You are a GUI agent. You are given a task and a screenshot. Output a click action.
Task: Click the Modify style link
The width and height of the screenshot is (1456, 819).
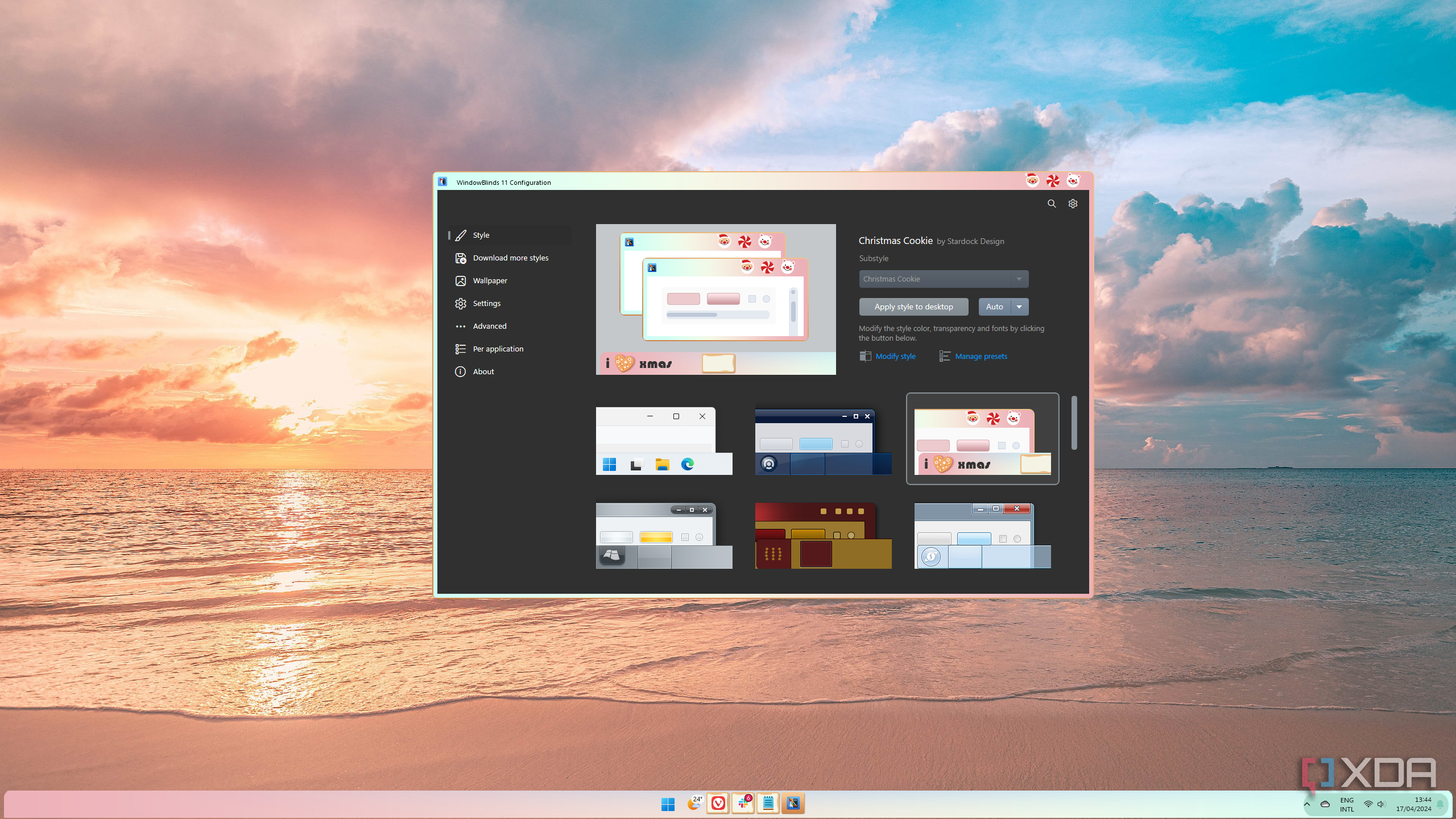click(895, 357)
